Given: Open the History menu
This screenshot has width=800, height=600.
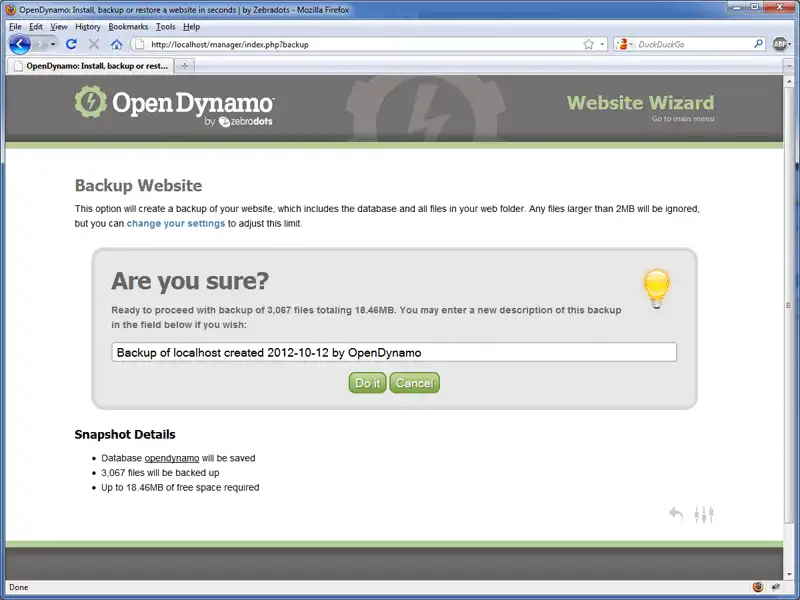Looking at the screenshot, I should click(x=88, y=27).
